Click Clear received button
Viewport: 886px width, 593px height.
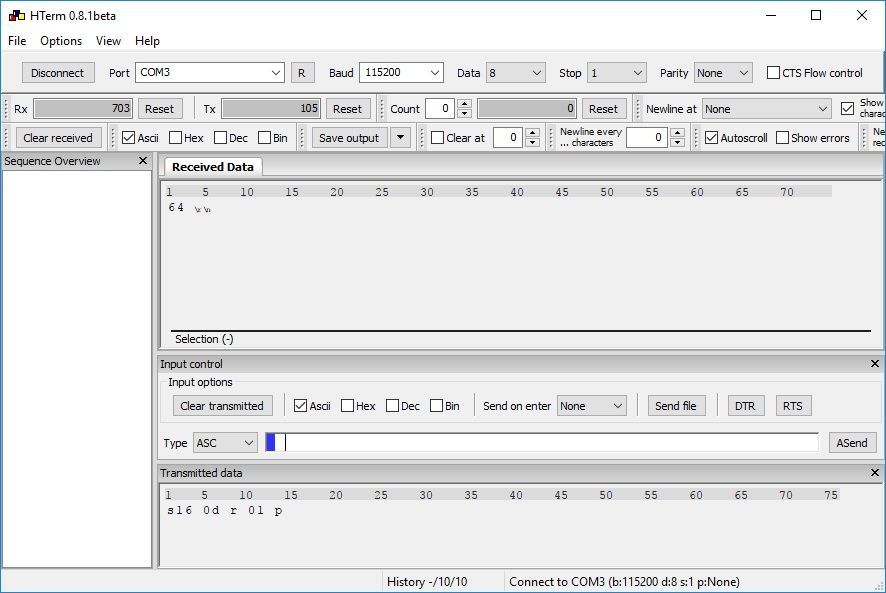click(58, 138)
